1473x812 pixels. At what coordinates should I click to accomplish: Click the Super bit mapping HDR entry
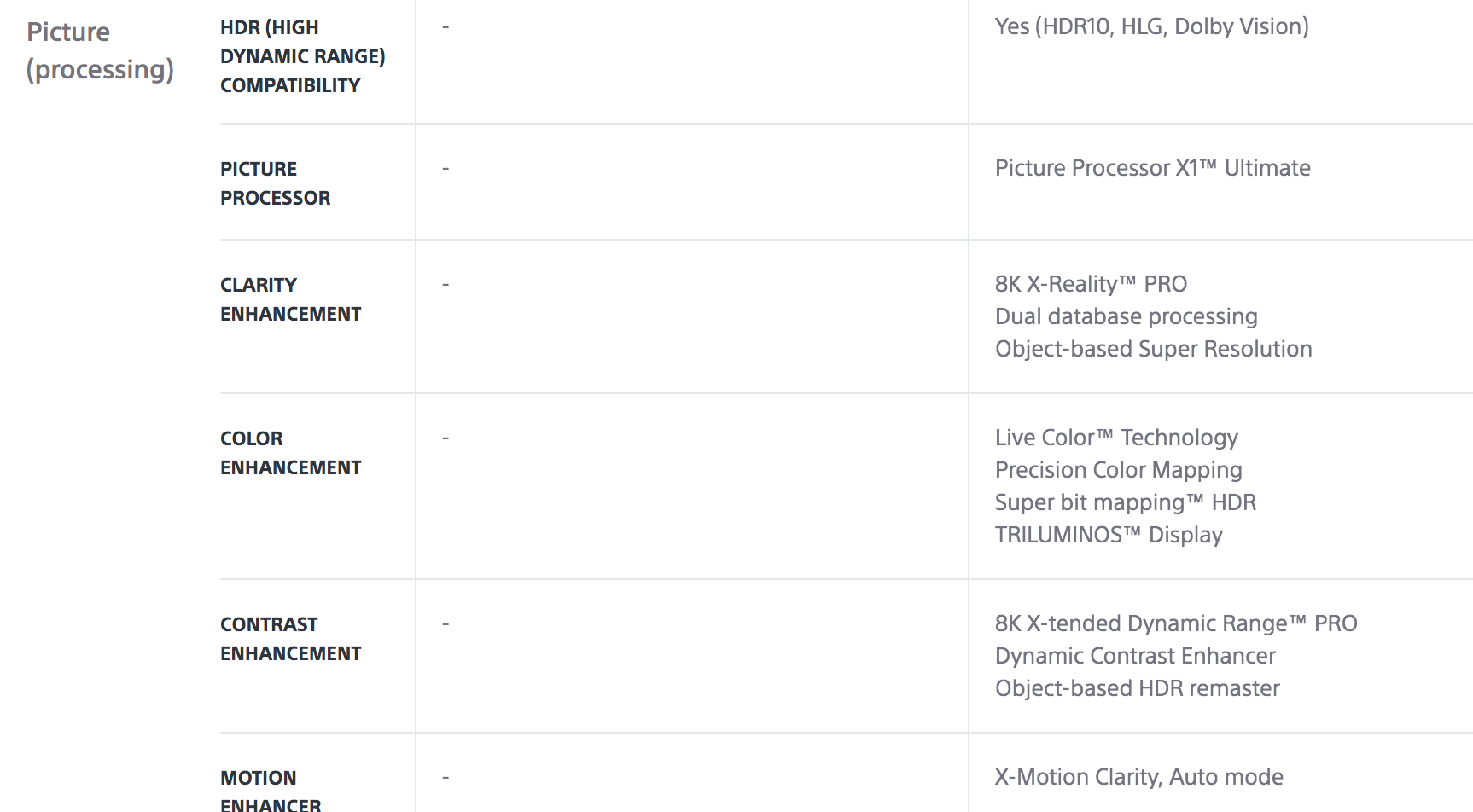click(1126, 502)
